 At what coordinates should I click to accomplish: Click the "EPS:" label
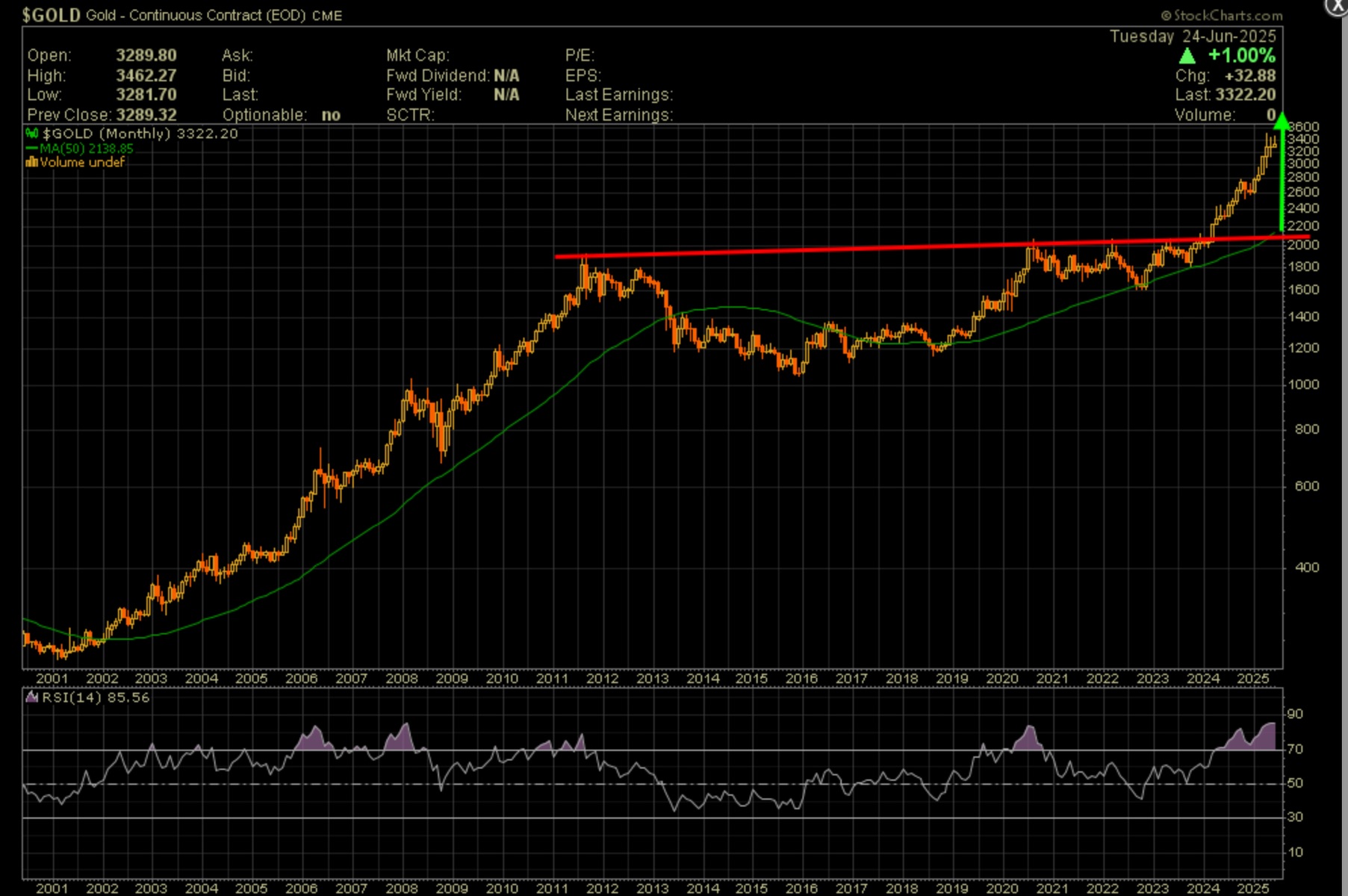[583, 75]
